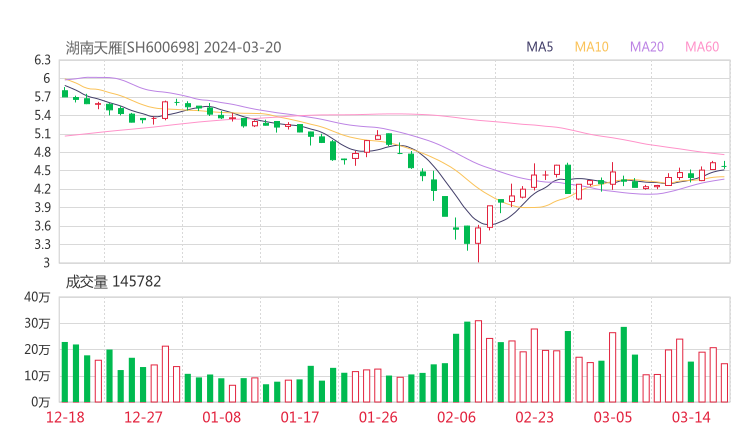This screenshot has width=740, height=440.
Task: Click the 30万 volume axis label
Action: point(37,323)
